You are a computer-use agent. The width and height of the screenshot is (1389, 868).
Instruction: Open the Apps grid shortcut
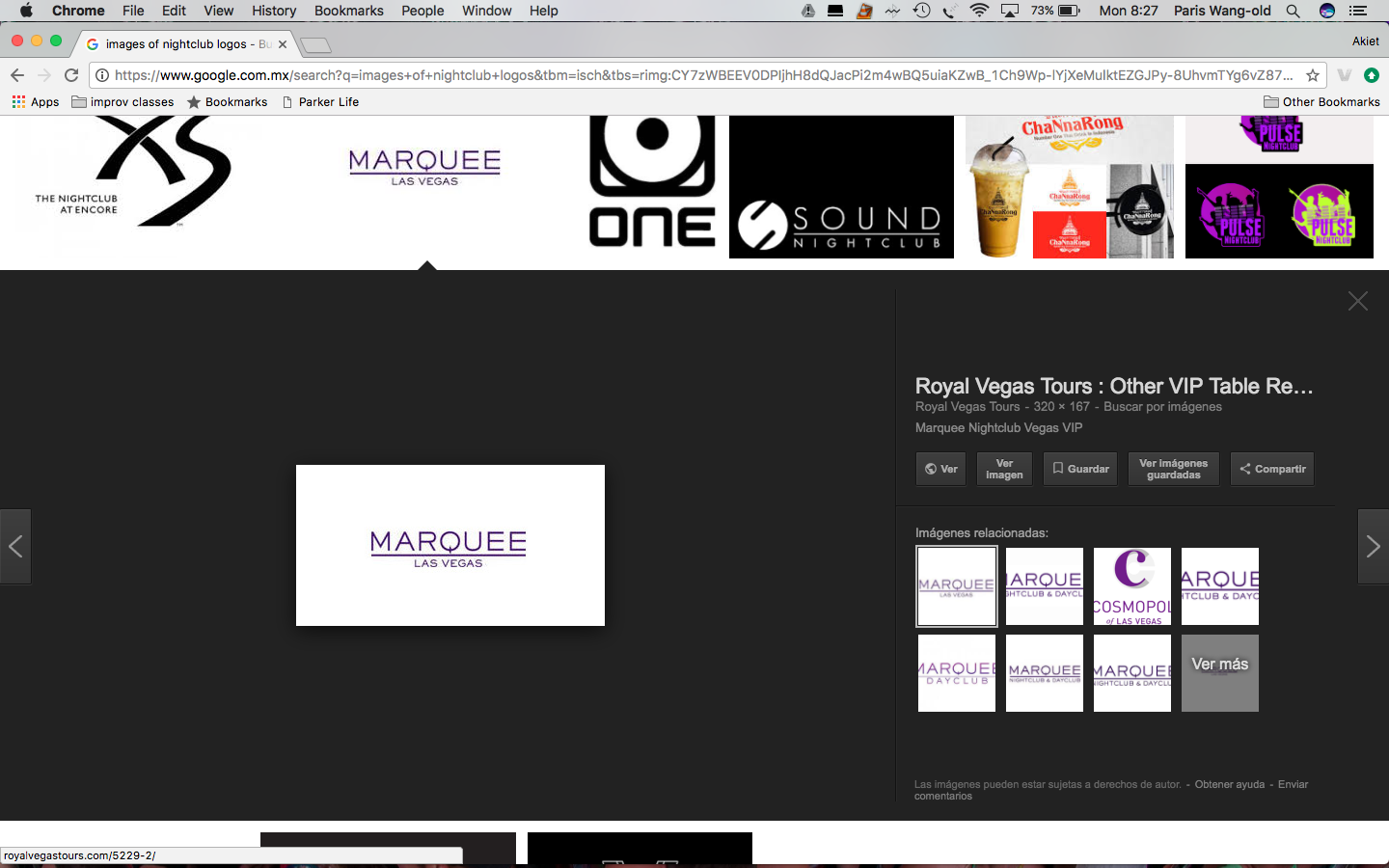[x=36, y=102]
